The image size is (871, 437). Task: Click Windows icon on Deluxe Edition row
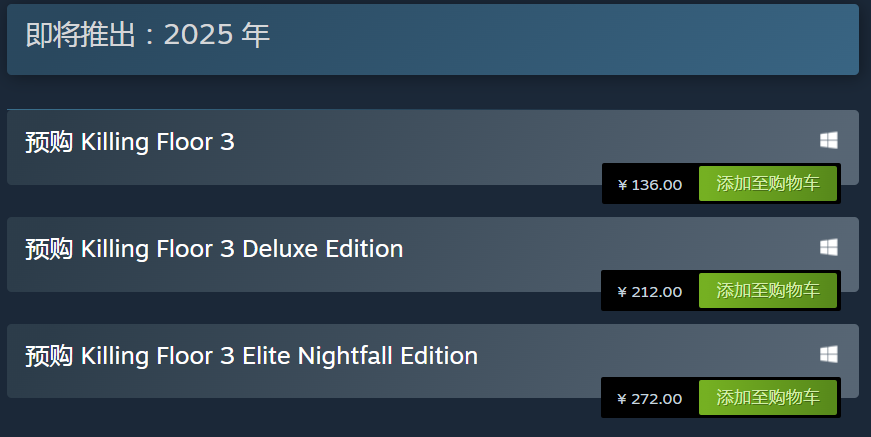[828, 247]
